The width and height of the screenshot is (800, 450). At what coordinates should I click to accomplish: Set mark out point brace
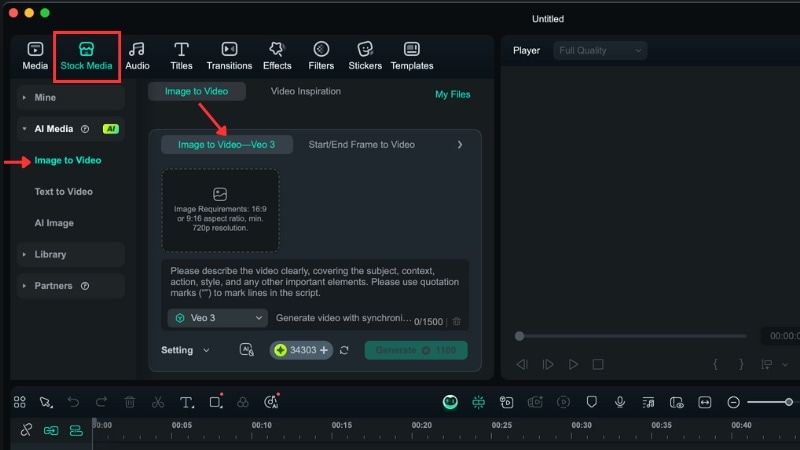(x=741, y=364)
